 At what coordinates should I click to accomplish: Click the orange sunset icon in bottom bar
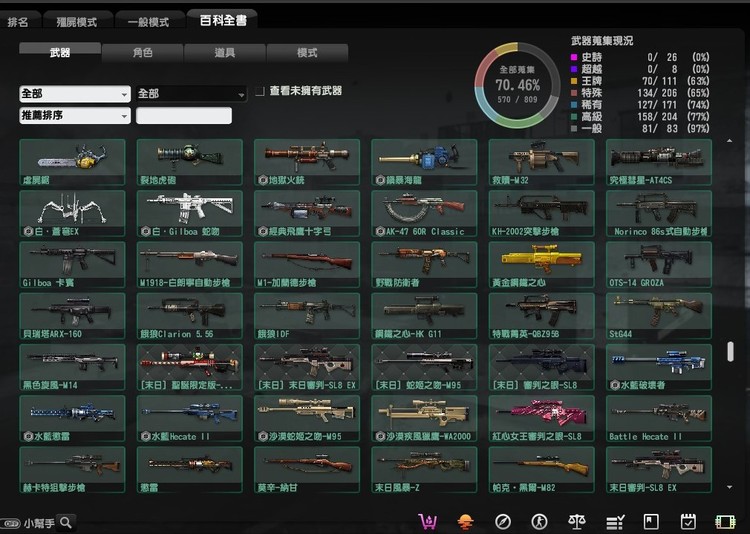coord(465,522)
